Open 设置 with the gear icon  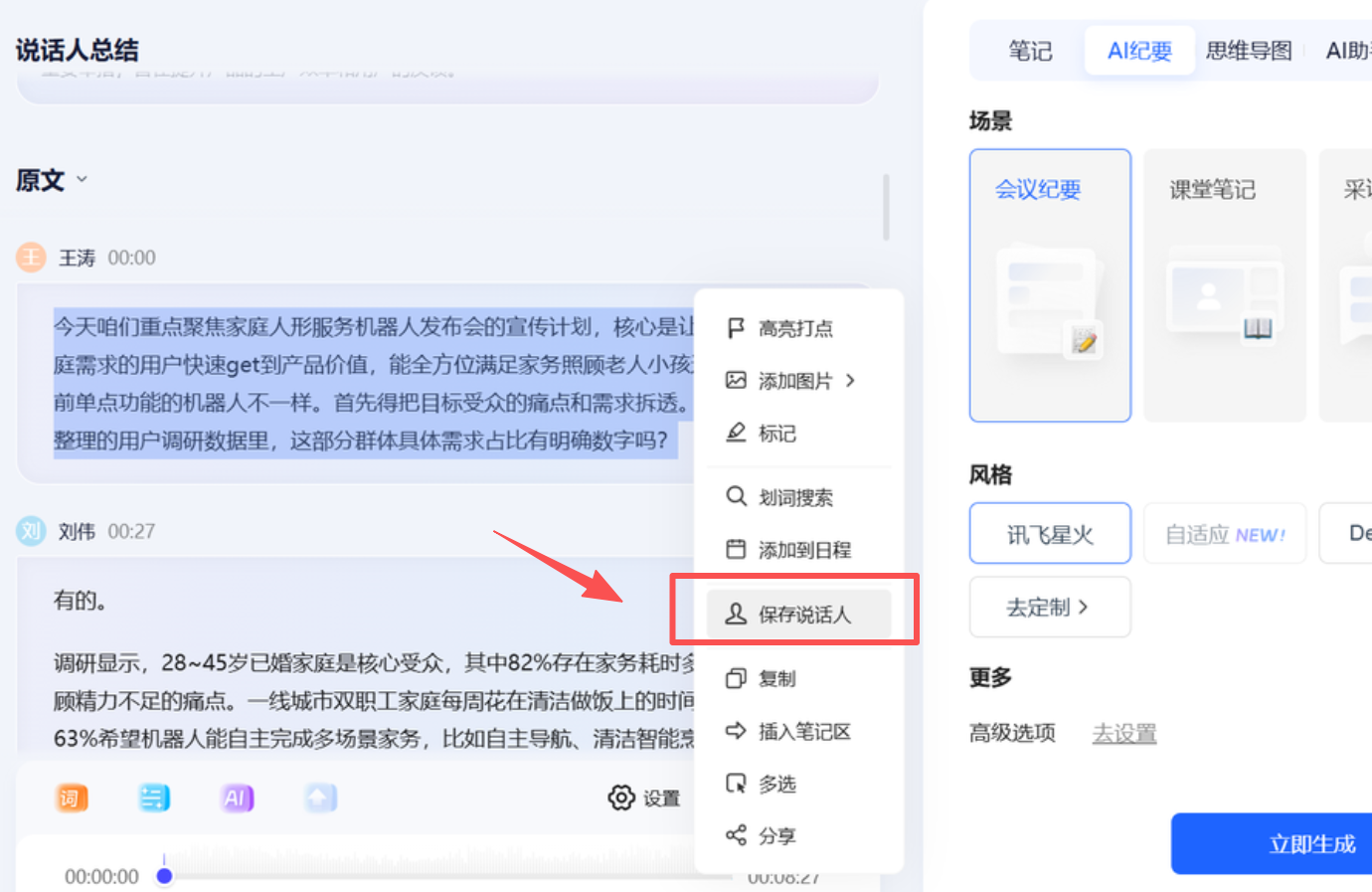coord(644,798)
